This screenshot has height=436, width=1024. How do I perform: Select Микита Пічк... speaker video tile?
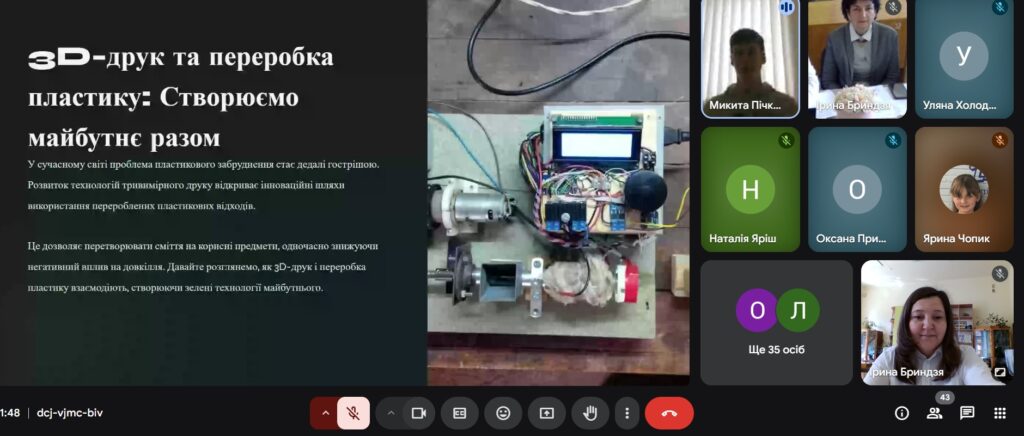click(750, 60)
